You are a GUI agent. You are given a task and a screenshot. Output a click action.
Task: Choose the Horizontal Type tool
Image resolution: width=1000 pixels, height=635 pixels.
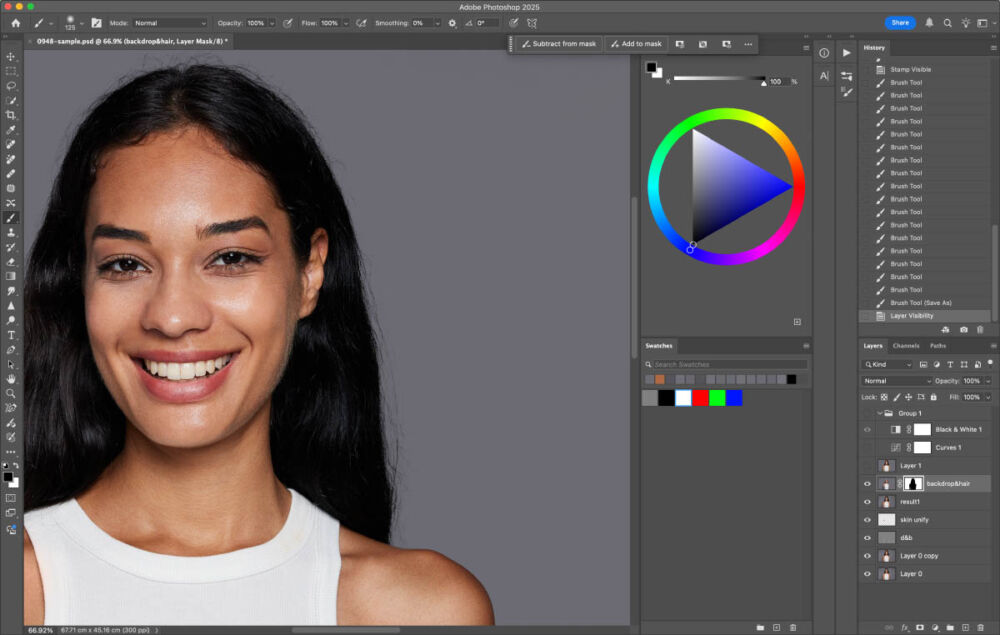(12, 337)
